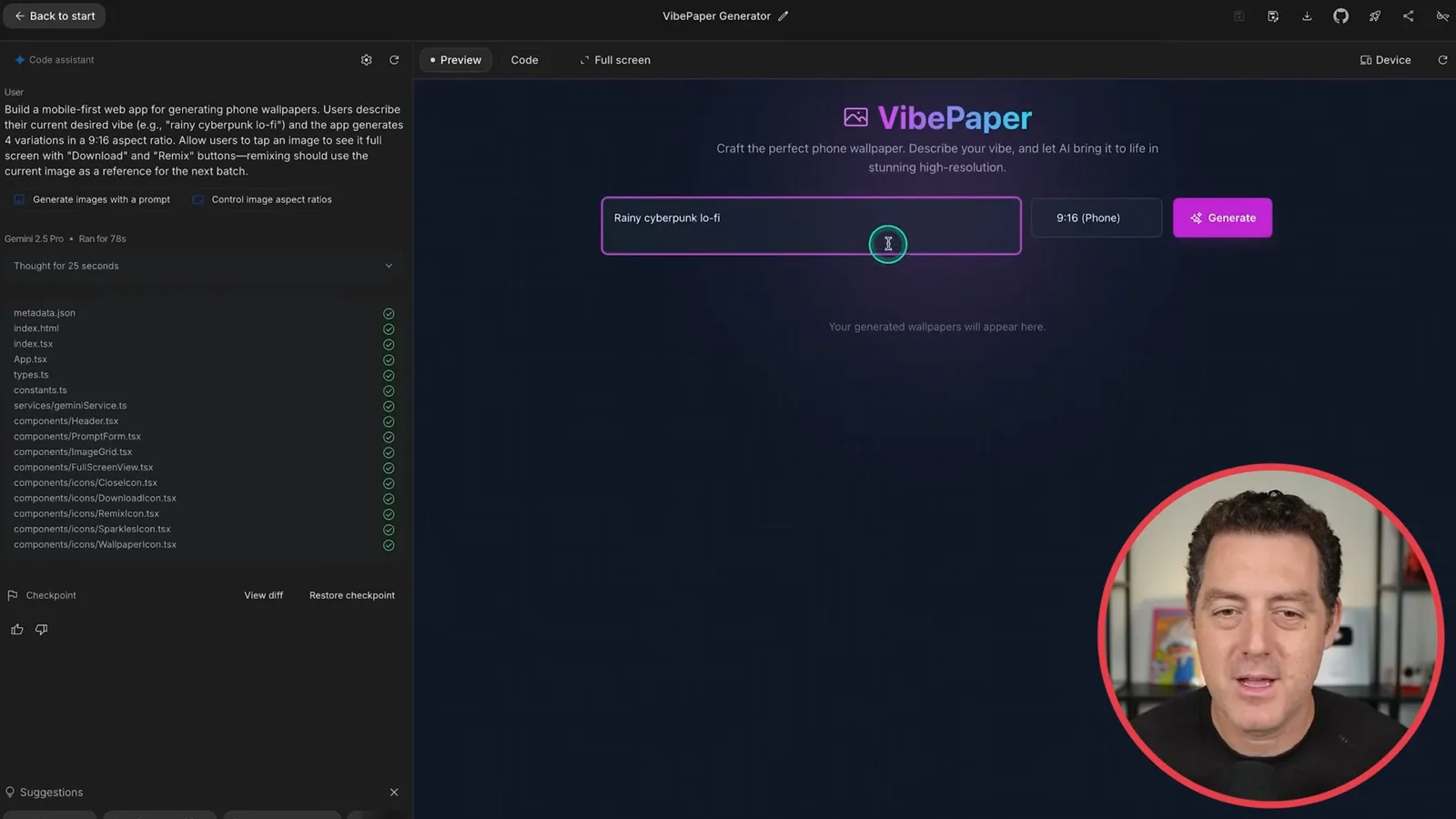1456x819 pixels.
Task: Click the pencil icon to rename VibePaper Generator
Action: click(783, 15)
